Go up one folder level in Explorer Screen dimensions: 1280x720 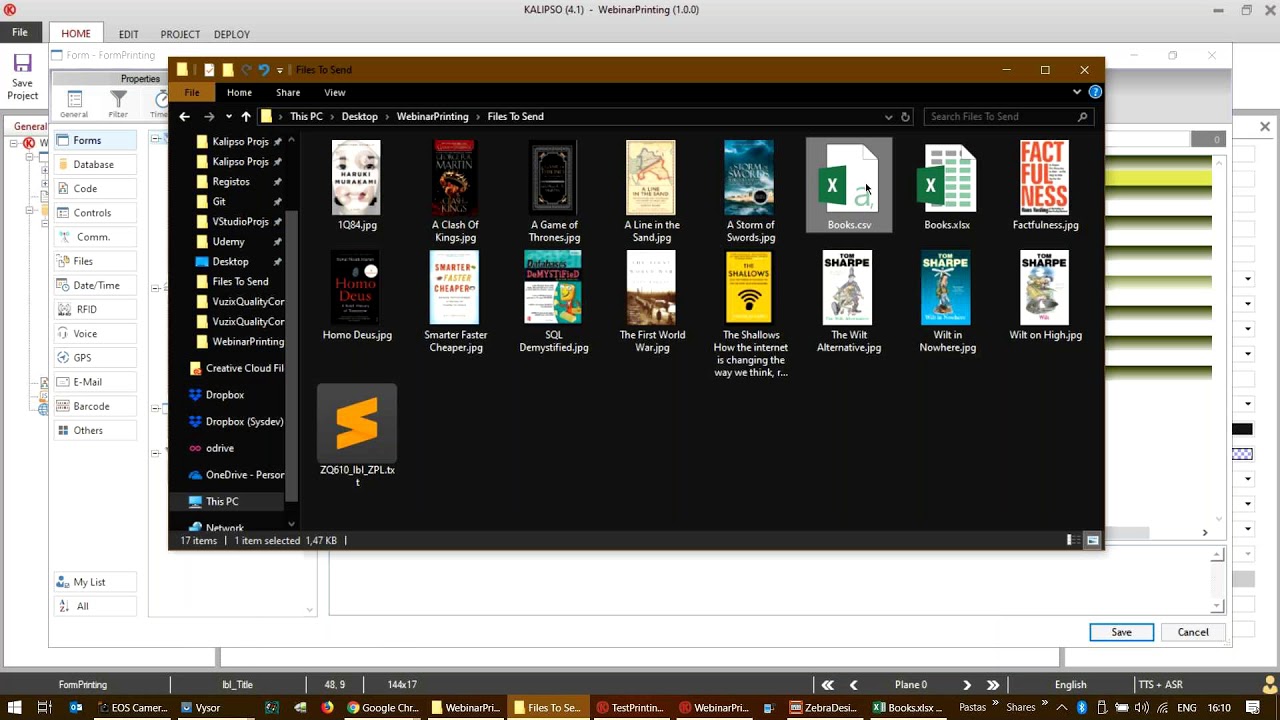point(246,117)
